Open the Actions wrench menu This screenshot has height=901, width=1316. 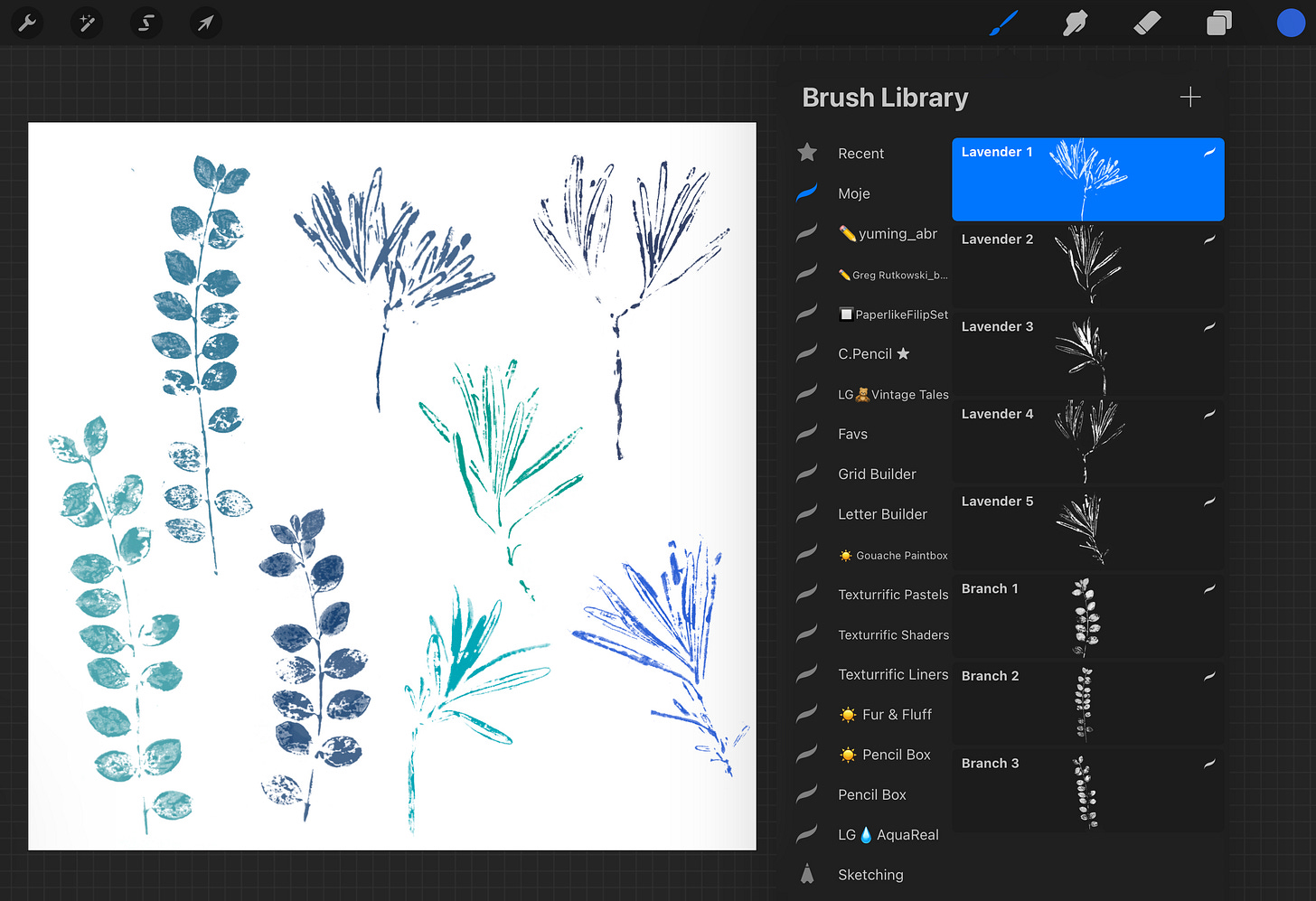tap(27, 23)
